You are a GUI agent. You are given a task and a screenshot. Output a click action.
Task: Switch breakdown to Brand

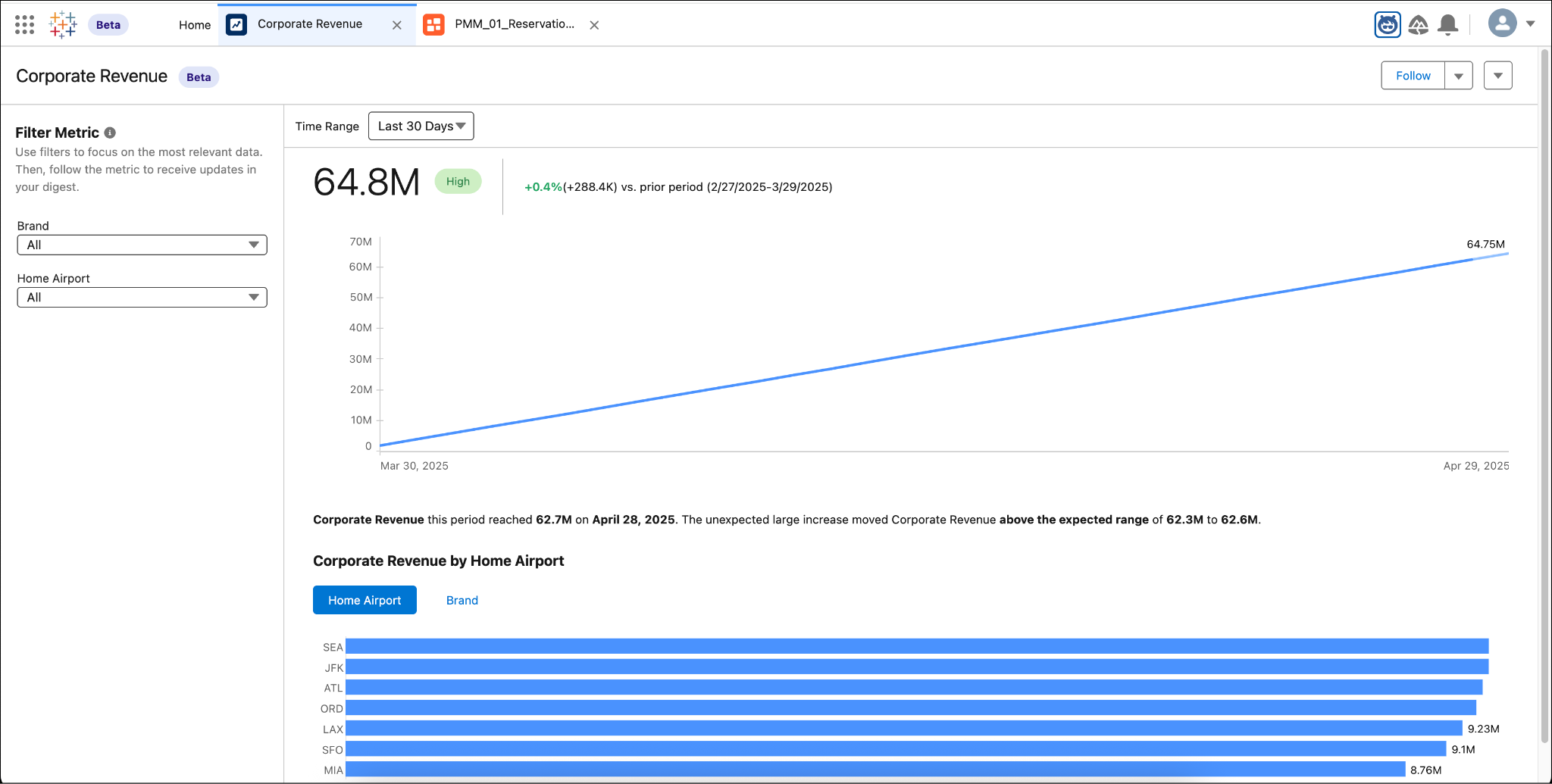462,600
